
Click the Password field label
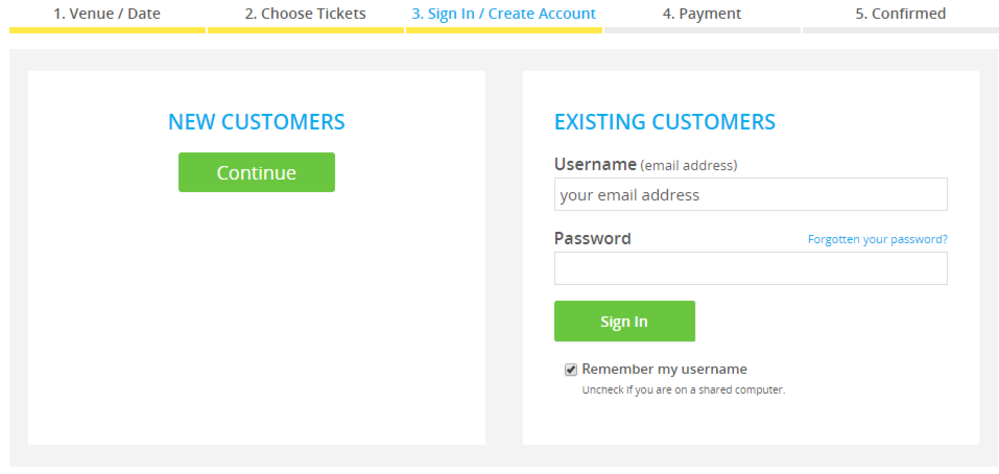592,238
